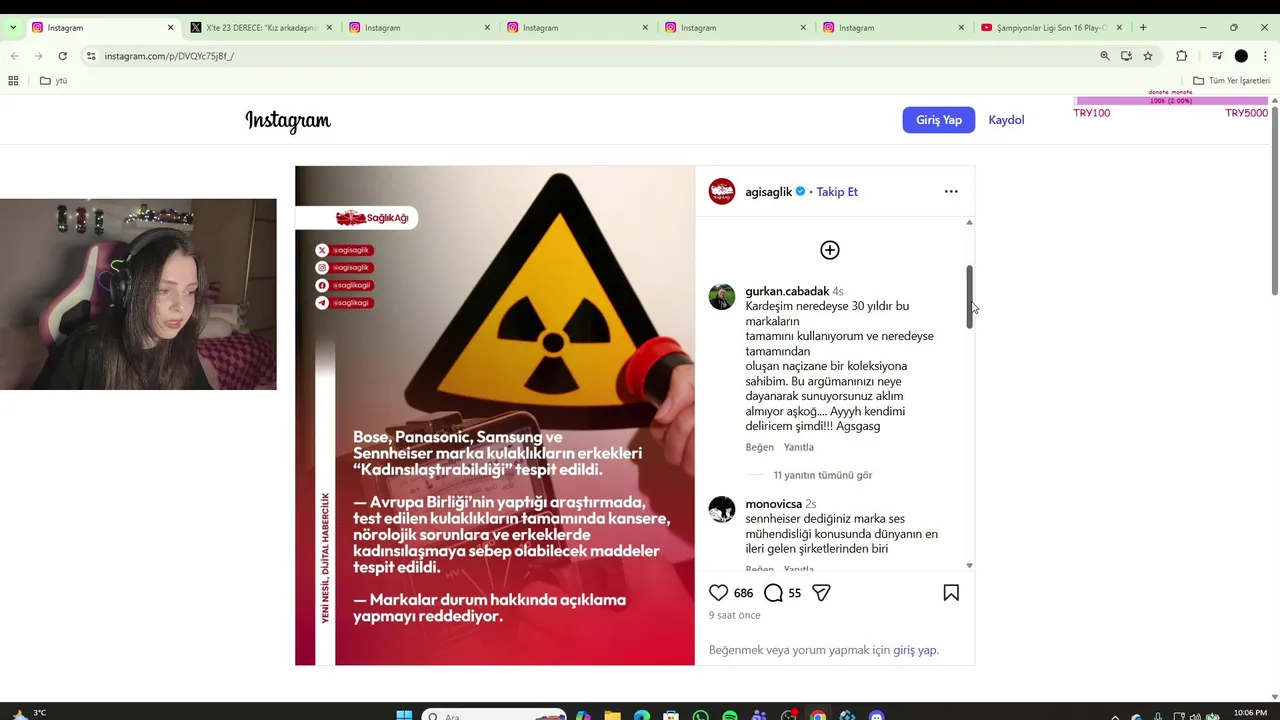Open Spotify from the taskbar
The image size is (1280, 720).
pyautogui.click(x=730, y=715)
